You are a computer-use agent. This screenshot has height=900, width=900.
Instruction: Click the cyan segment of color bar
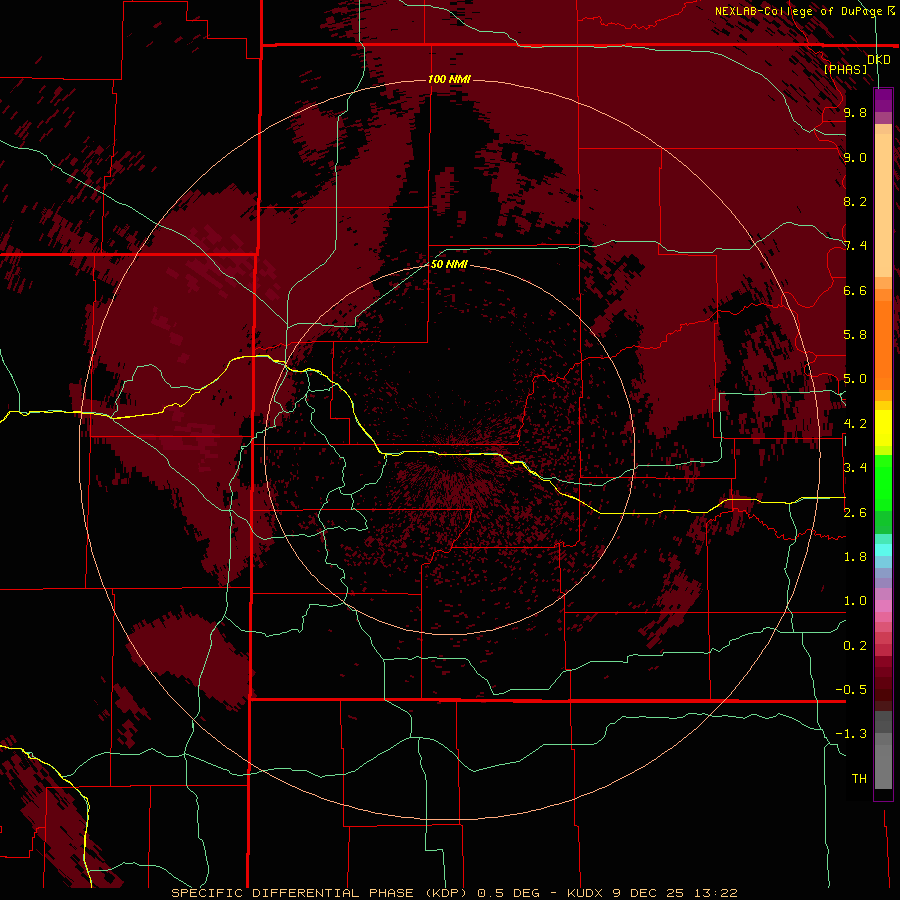(x=883, y=550)
